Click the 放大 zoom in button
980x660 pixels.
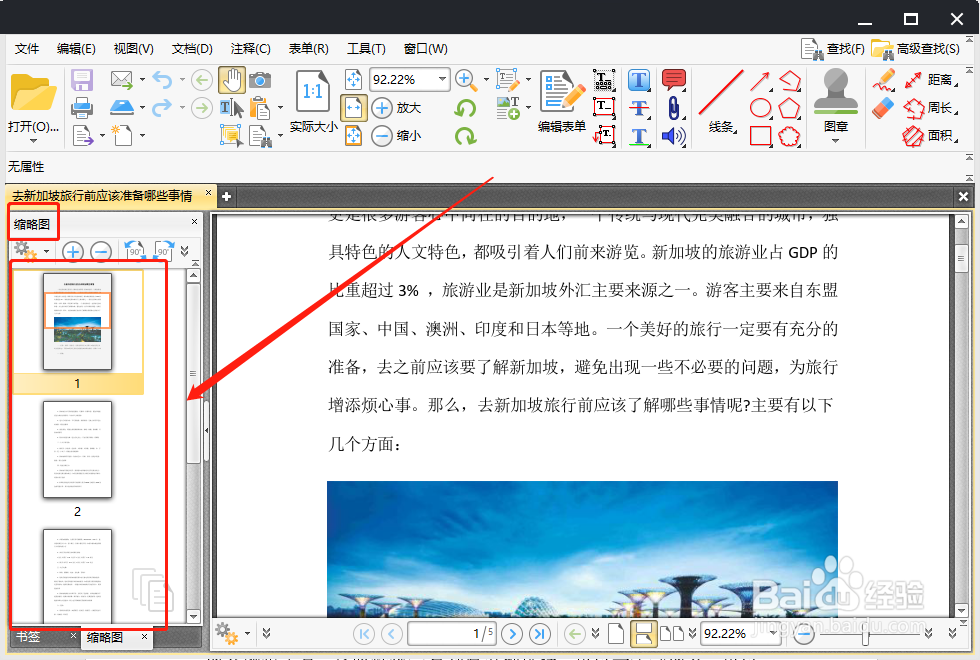click(x=397, y=108)
